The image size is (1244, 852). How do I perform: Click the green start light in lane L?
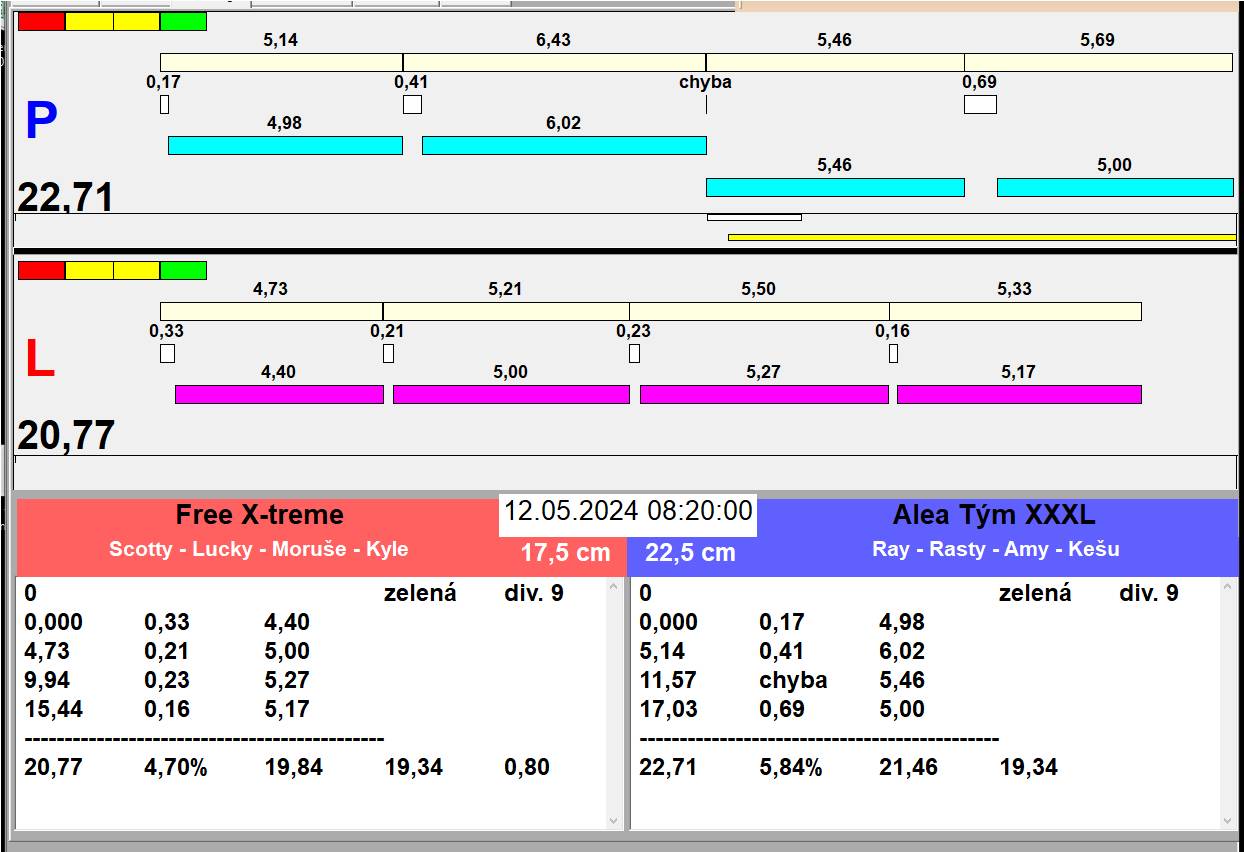[x=183, y=270]
